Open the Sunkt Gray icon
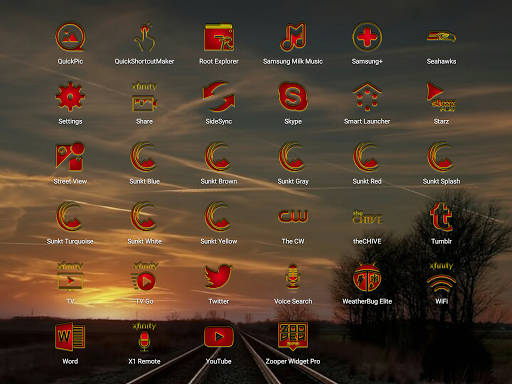The height and width of the screenshot is (384, 512). [292, 157]
